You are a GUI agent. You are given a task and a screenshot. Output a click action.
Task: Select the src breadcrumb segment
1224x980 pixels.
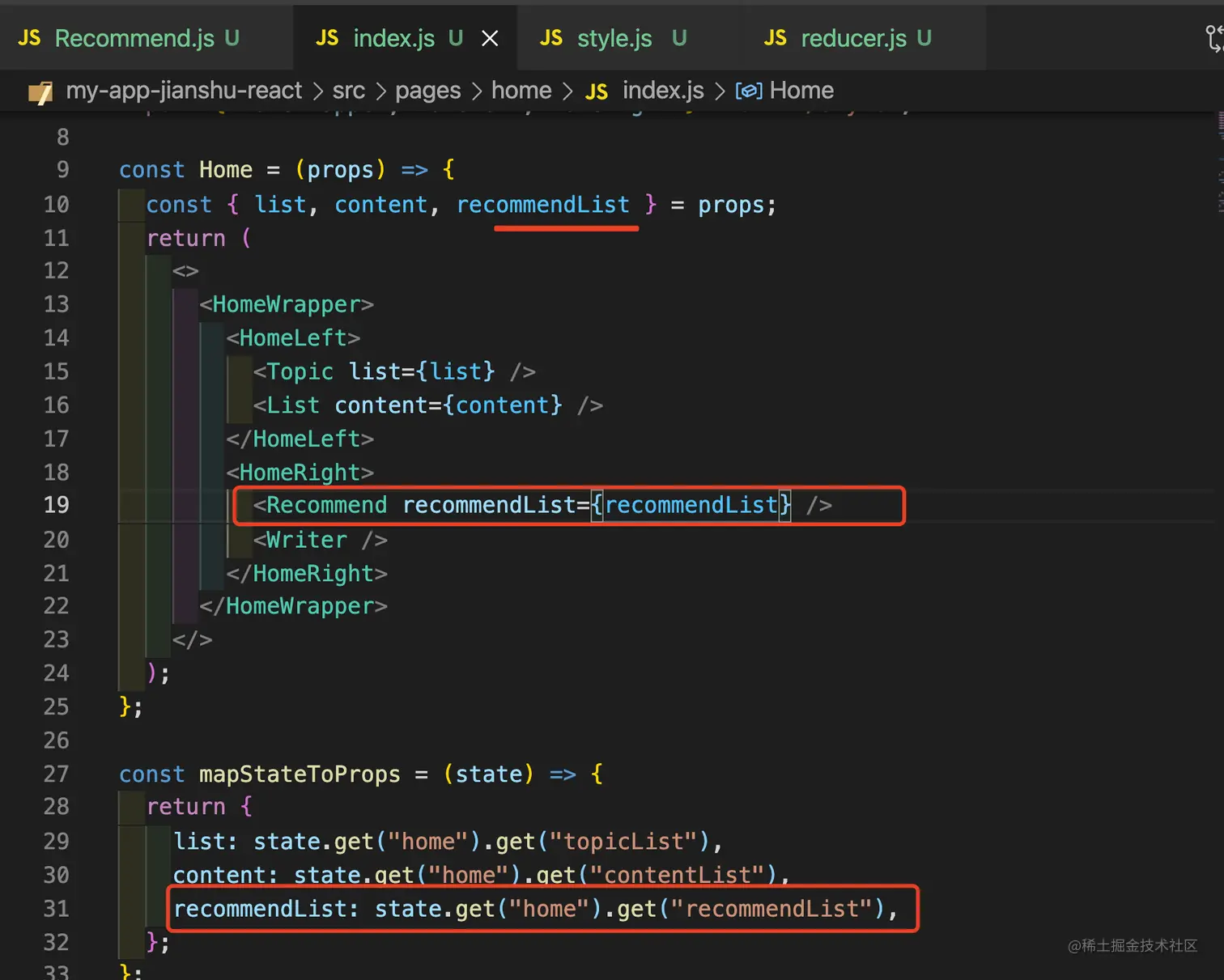[349, 91]
